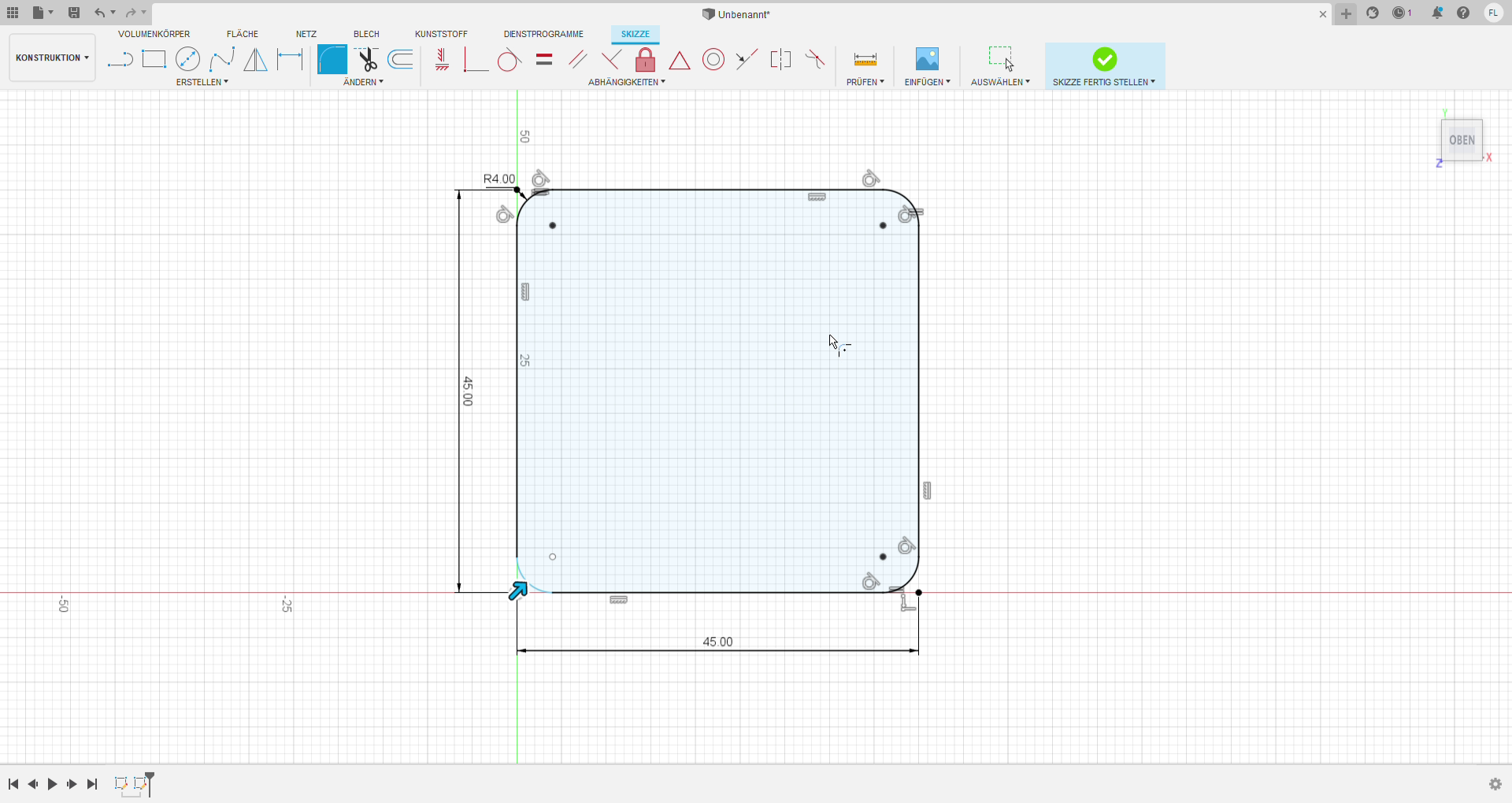Switch to the Blech tab

366,34
